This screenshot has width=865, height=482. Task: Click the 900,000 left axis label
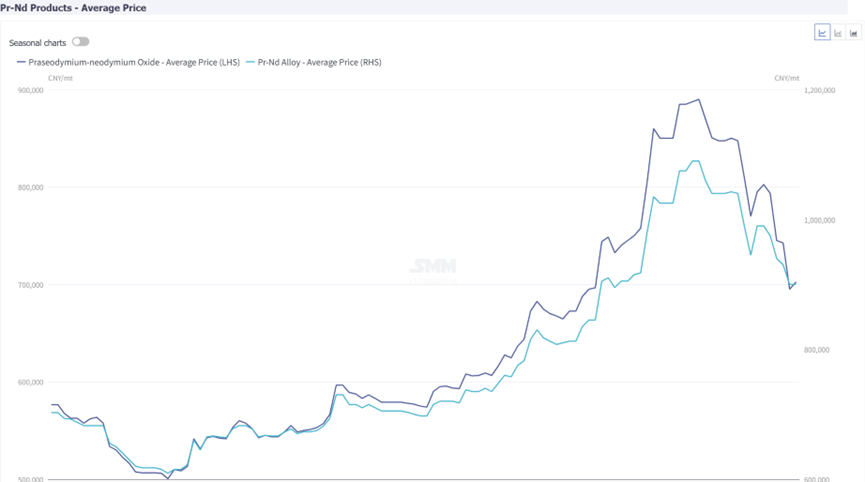(x=31, y=90)
